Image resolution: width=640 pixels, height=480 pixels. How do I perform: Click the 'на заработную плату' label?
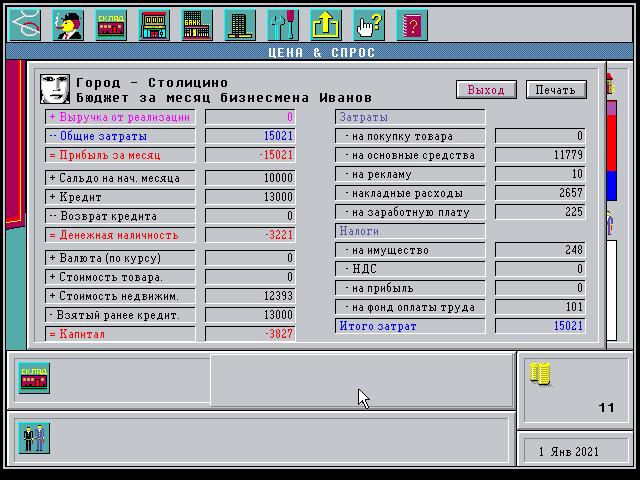410,213
